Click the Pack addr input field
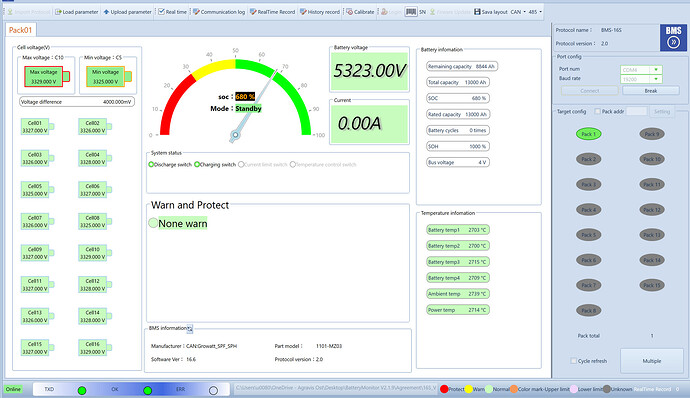 point(636,111)
